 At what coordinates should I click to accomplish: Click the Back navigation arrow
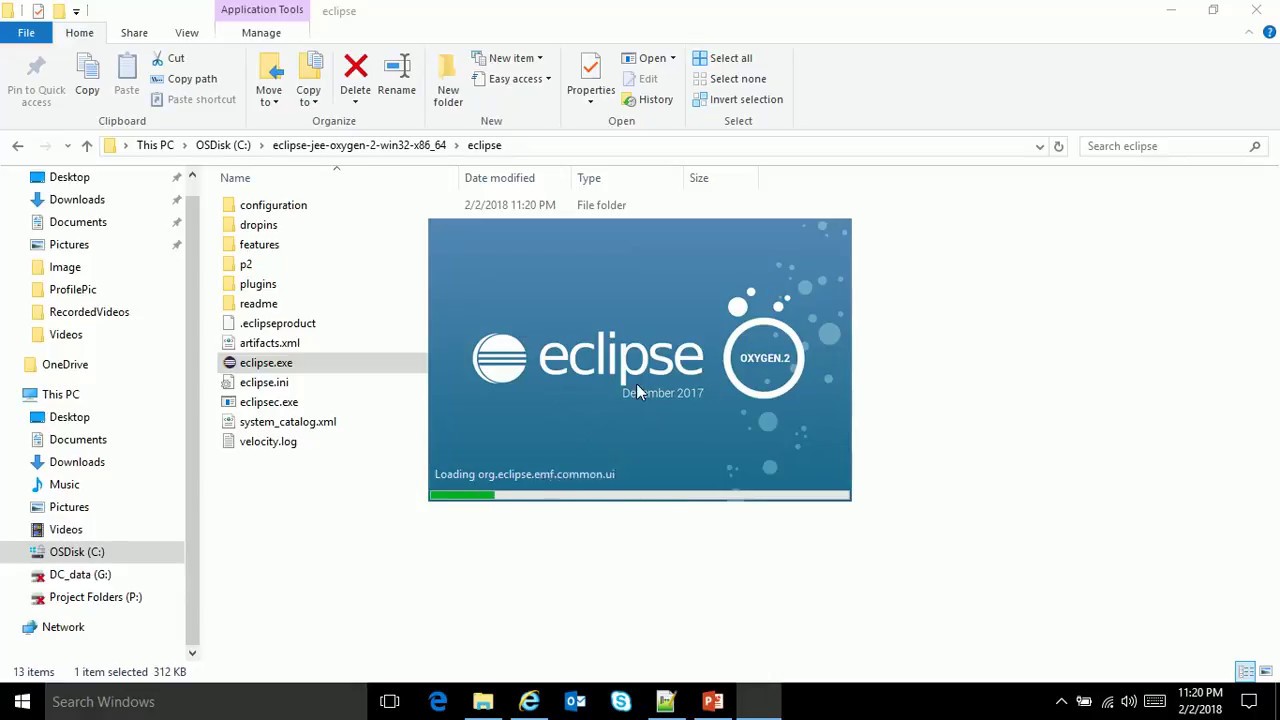coord(18,146)
